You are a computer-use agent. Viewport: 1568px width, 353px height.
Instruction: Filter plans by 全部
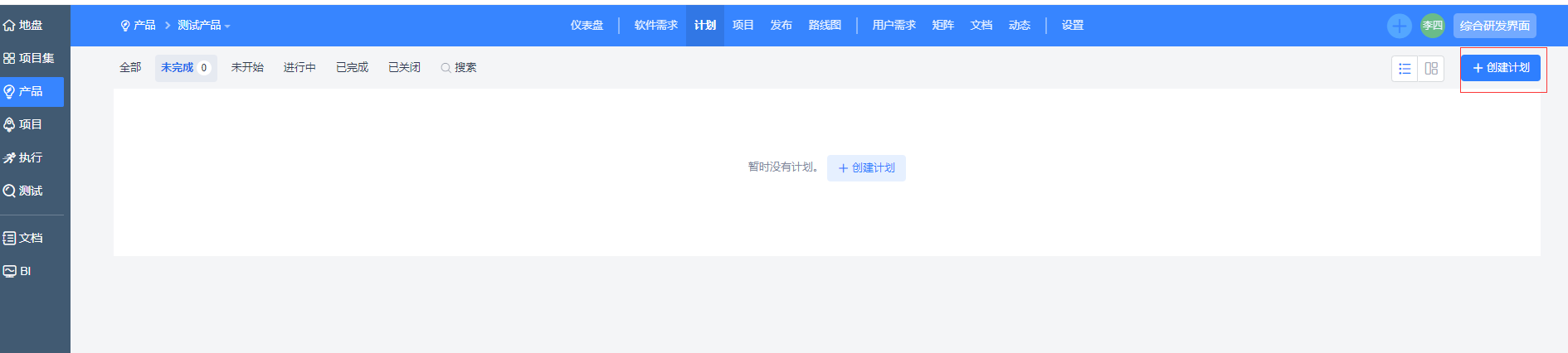130,68
